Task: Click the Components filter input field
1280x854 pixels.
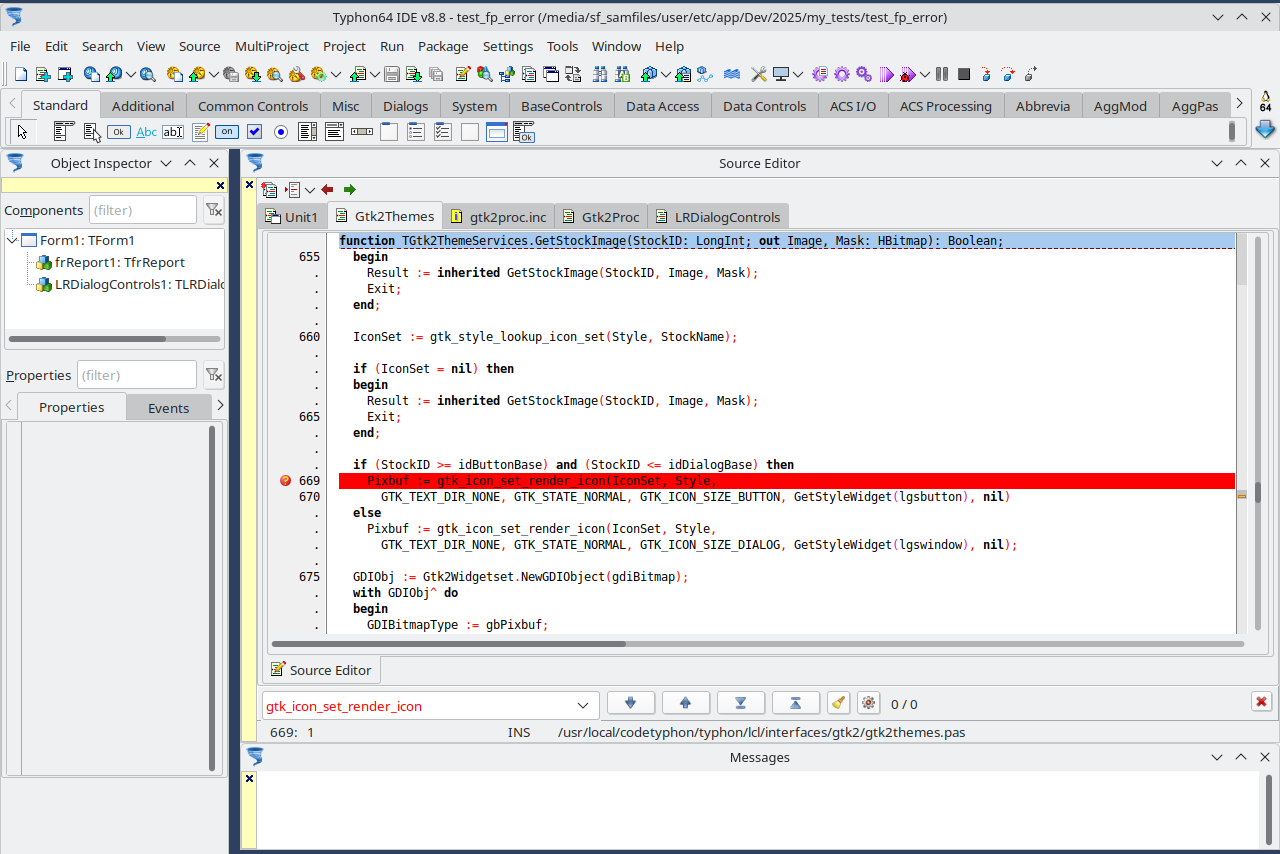Action: click(x=142, y=210)
